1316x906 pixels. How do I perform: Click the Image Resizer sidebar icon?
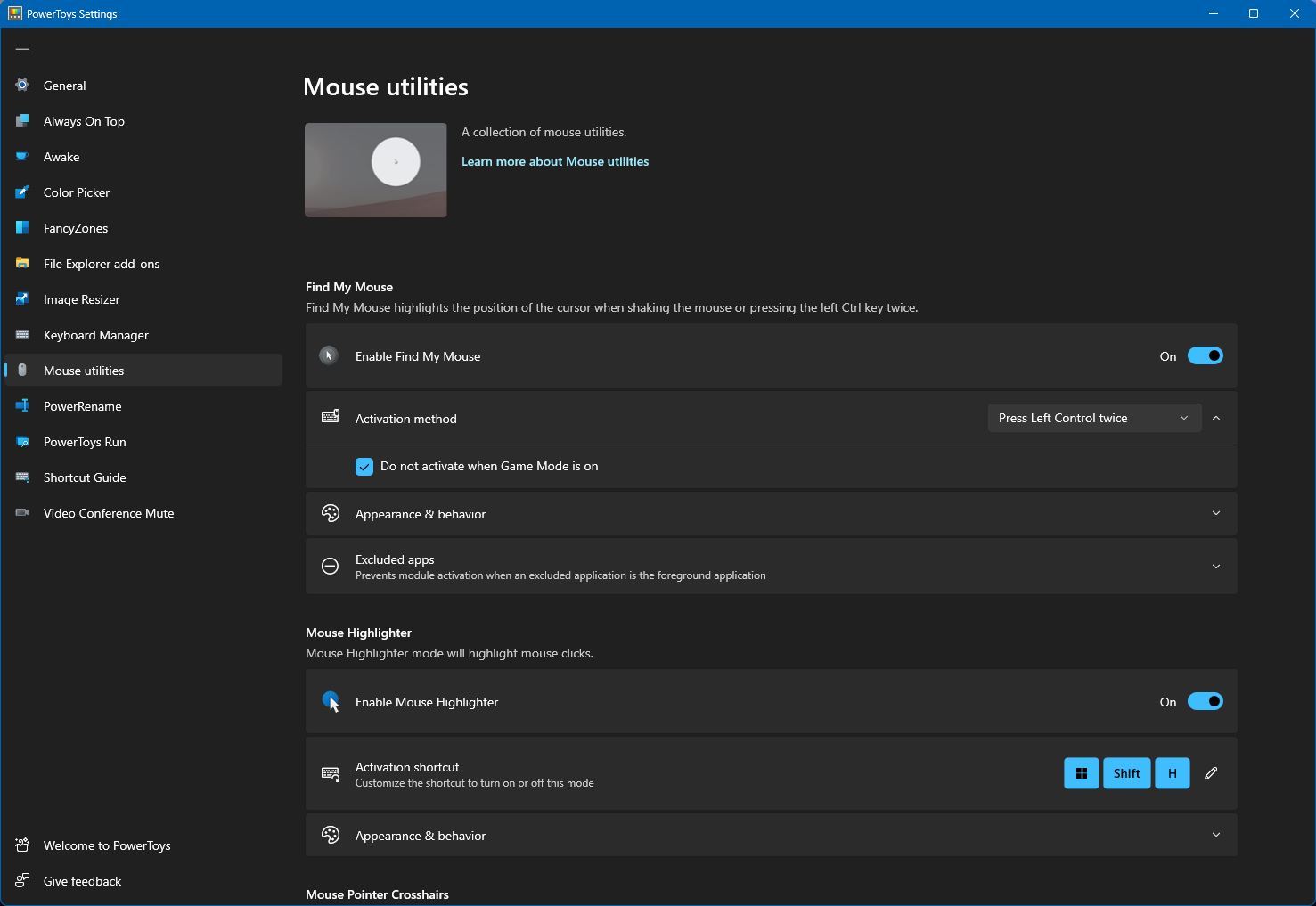tap(22, 299)
